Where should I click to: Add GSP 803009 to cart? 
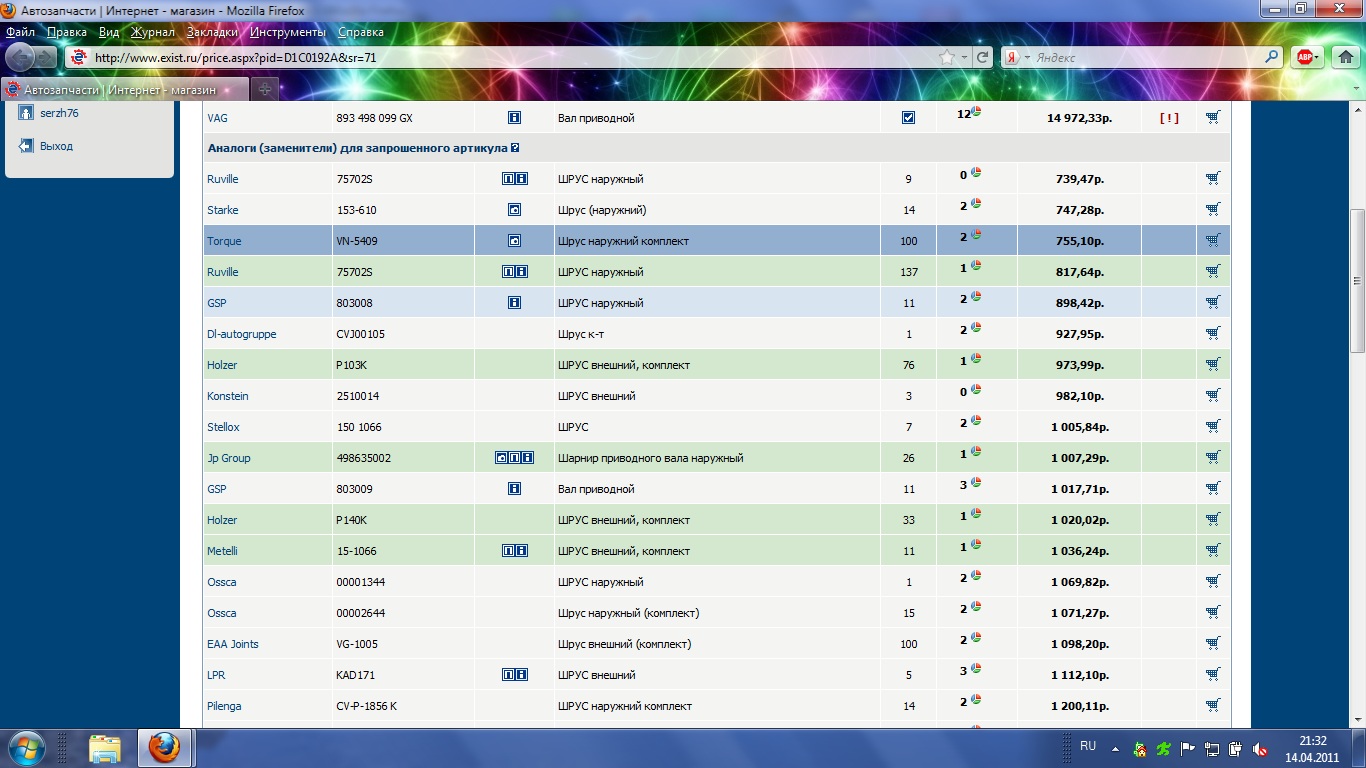(1213, 488)
